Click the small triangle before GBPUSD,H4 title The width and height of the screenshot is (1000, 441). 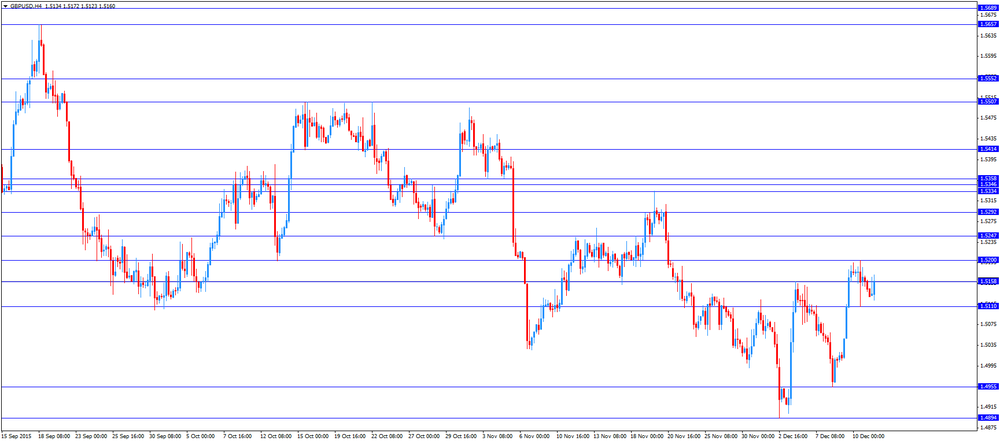(5, 4)
